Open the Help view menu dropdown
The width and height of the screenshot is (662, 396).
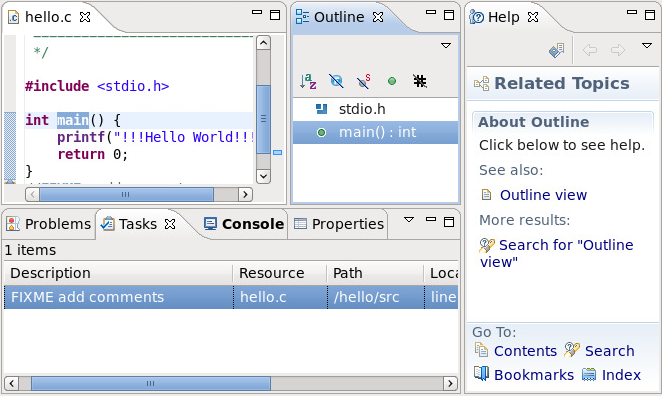pos(647,45)
